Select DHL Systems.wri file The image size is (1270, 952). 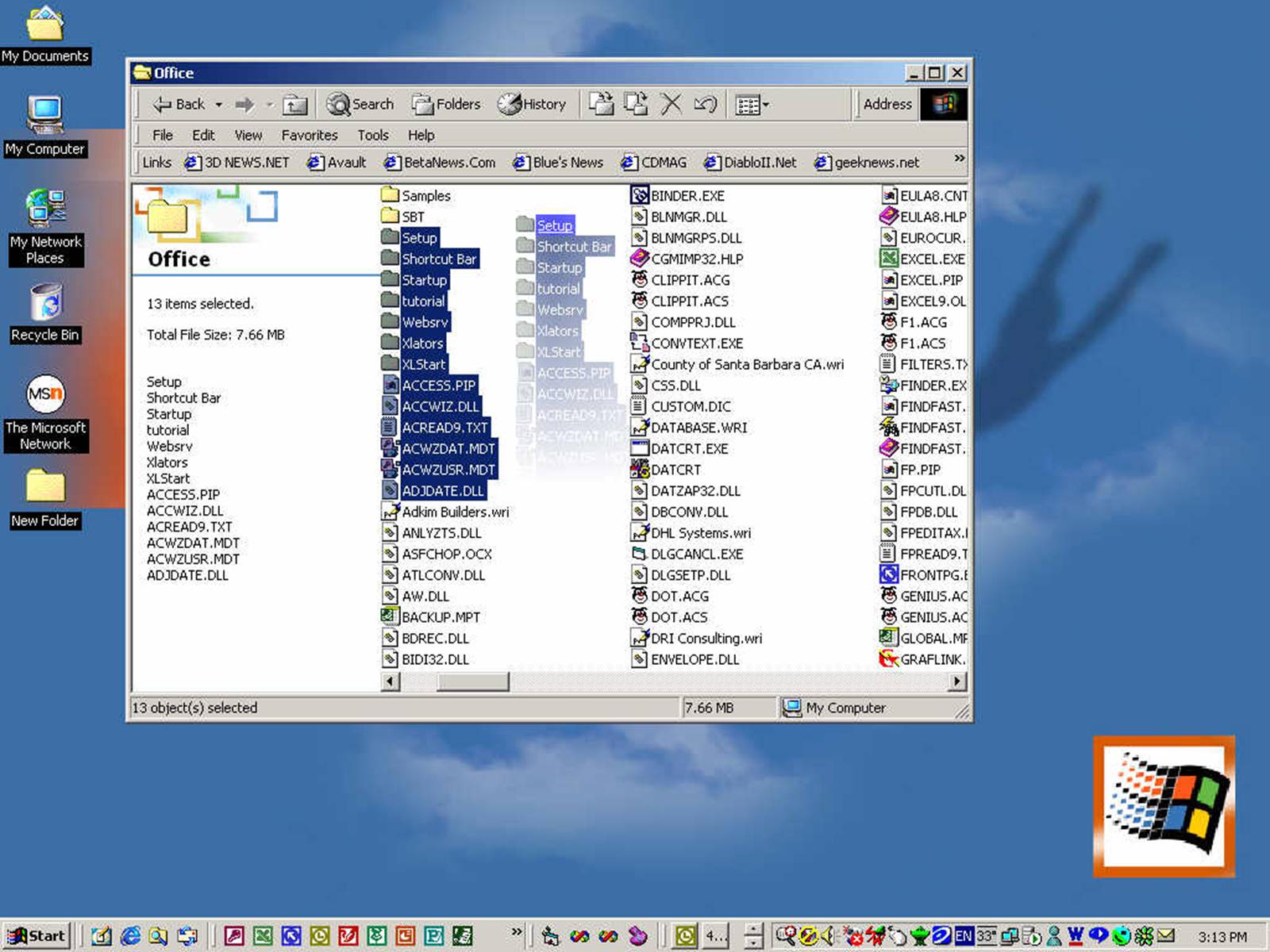tap(691, 532)
